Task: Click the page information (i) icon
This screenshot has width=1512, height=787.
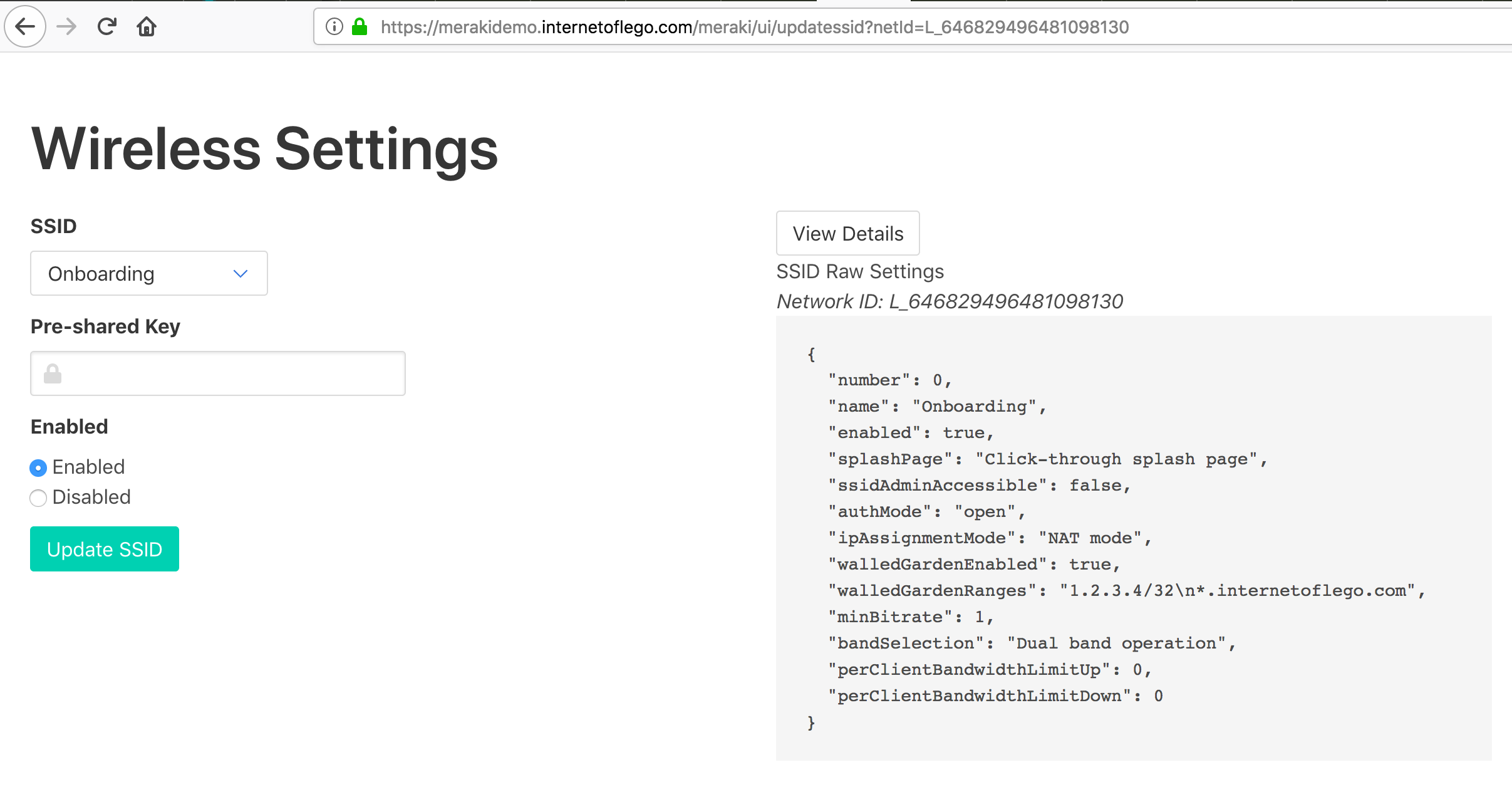Action: (333, 26)
